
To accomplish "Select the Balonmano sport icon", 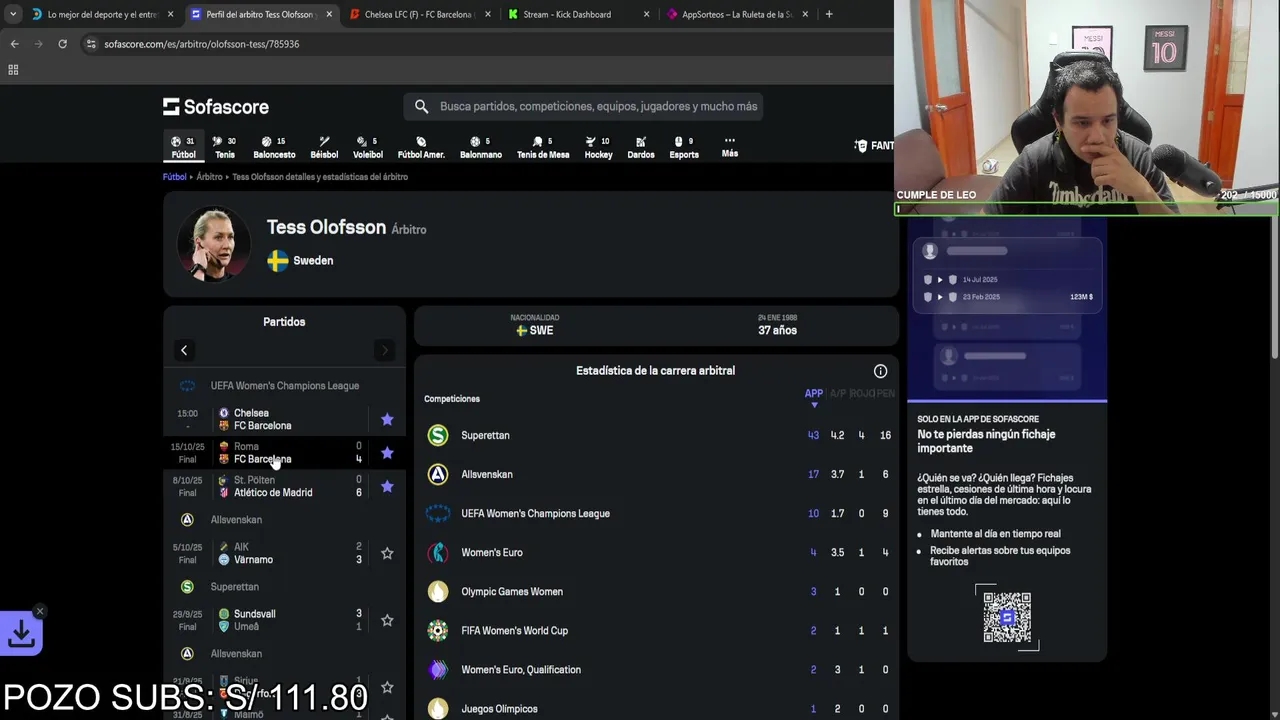I will click(481, 147).
